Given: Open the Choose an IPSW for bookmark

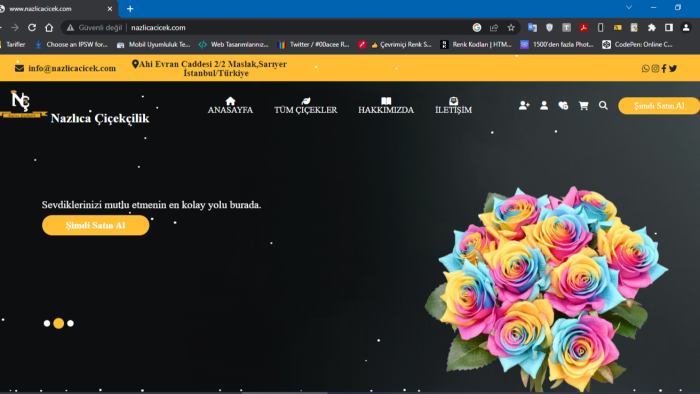Looking at the screenshot, I should click(71, 45).
